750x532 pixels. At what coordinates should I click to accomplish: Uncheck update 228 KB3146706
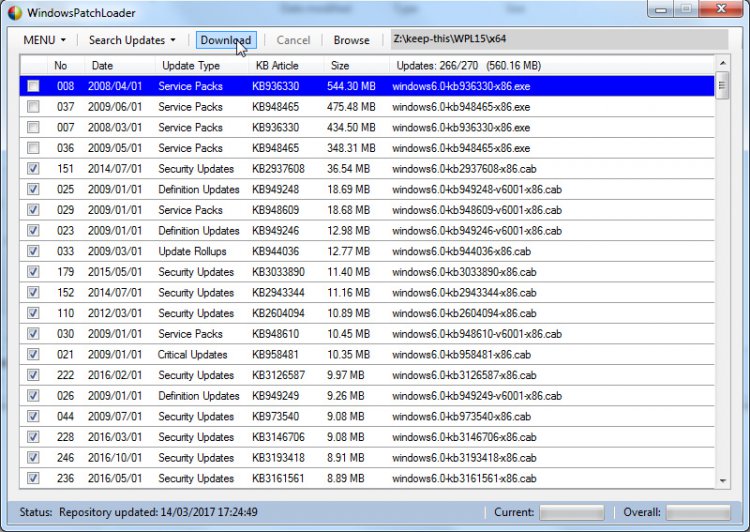(33, 437)
